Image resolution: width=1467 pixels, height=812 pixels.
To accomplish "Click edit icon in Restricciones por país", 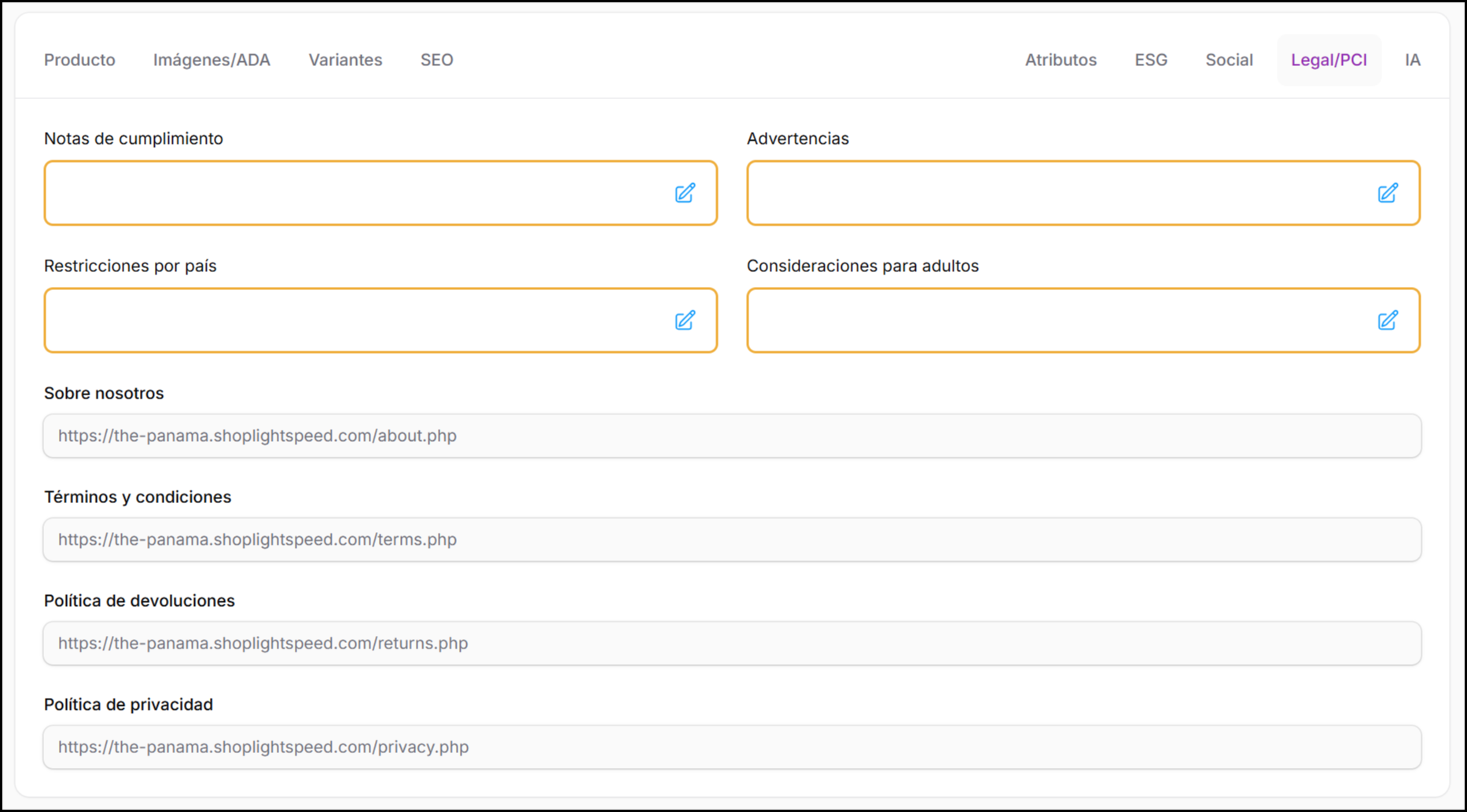I will coord(685,321).
